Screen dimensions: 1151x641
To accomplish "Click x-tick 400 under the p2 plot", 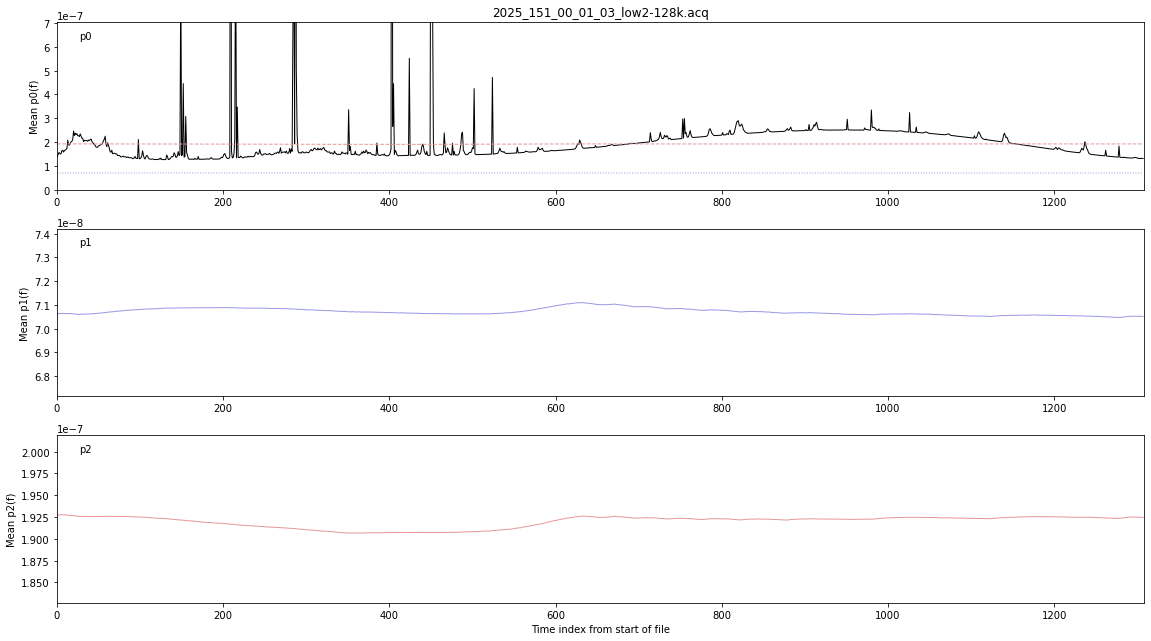I will (389, 614).
